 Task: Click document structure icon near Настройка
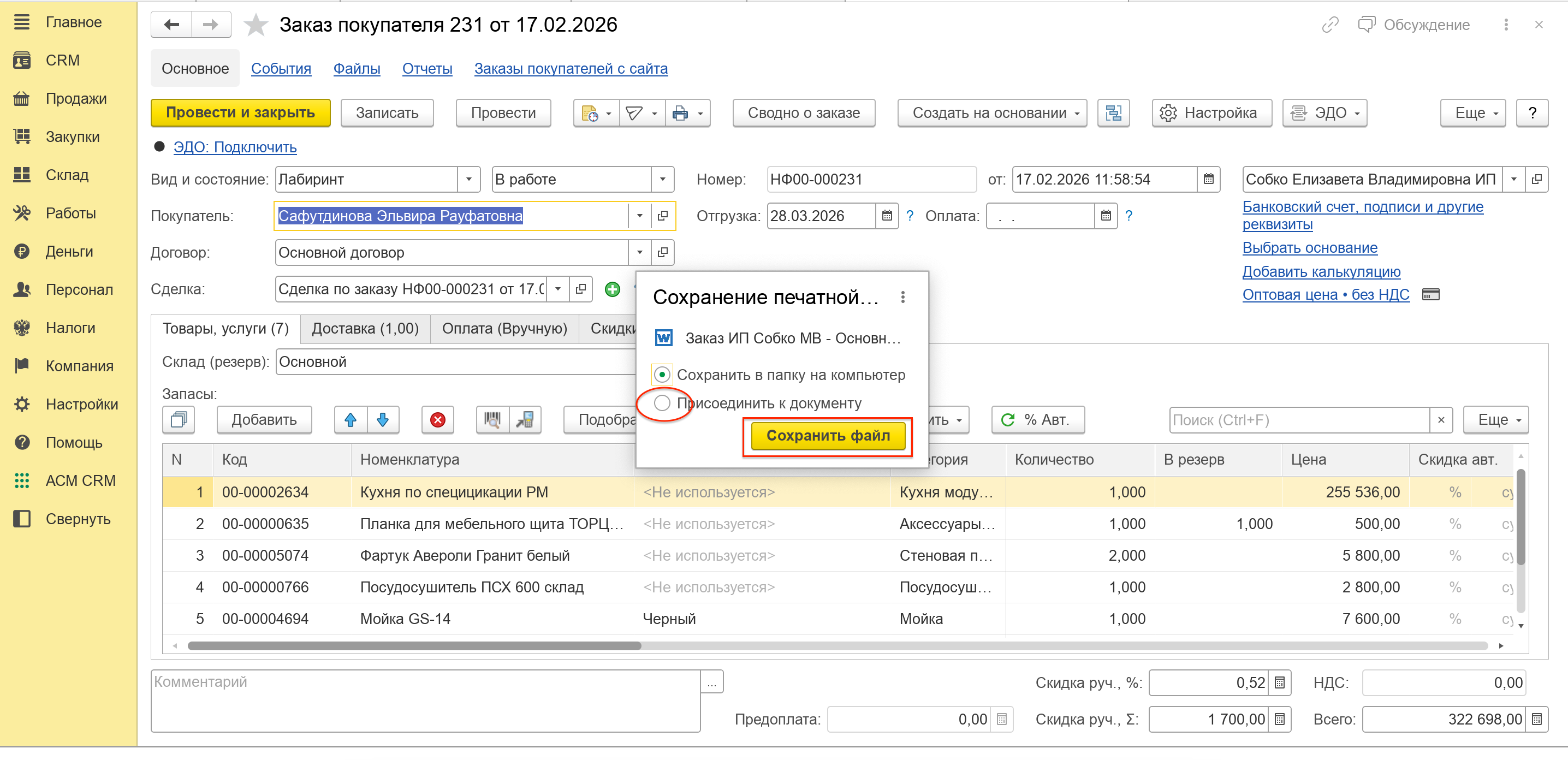(x=1113, y=113)
